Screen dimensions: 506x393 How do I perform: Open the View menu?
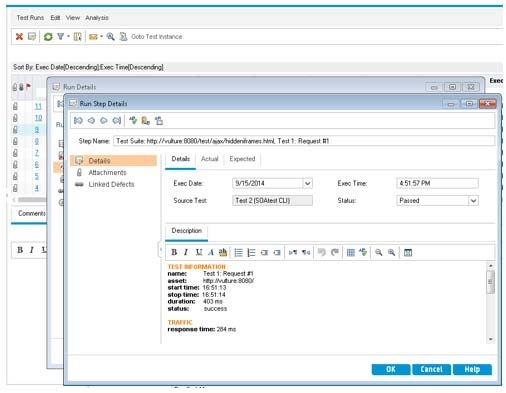point(73,18)
